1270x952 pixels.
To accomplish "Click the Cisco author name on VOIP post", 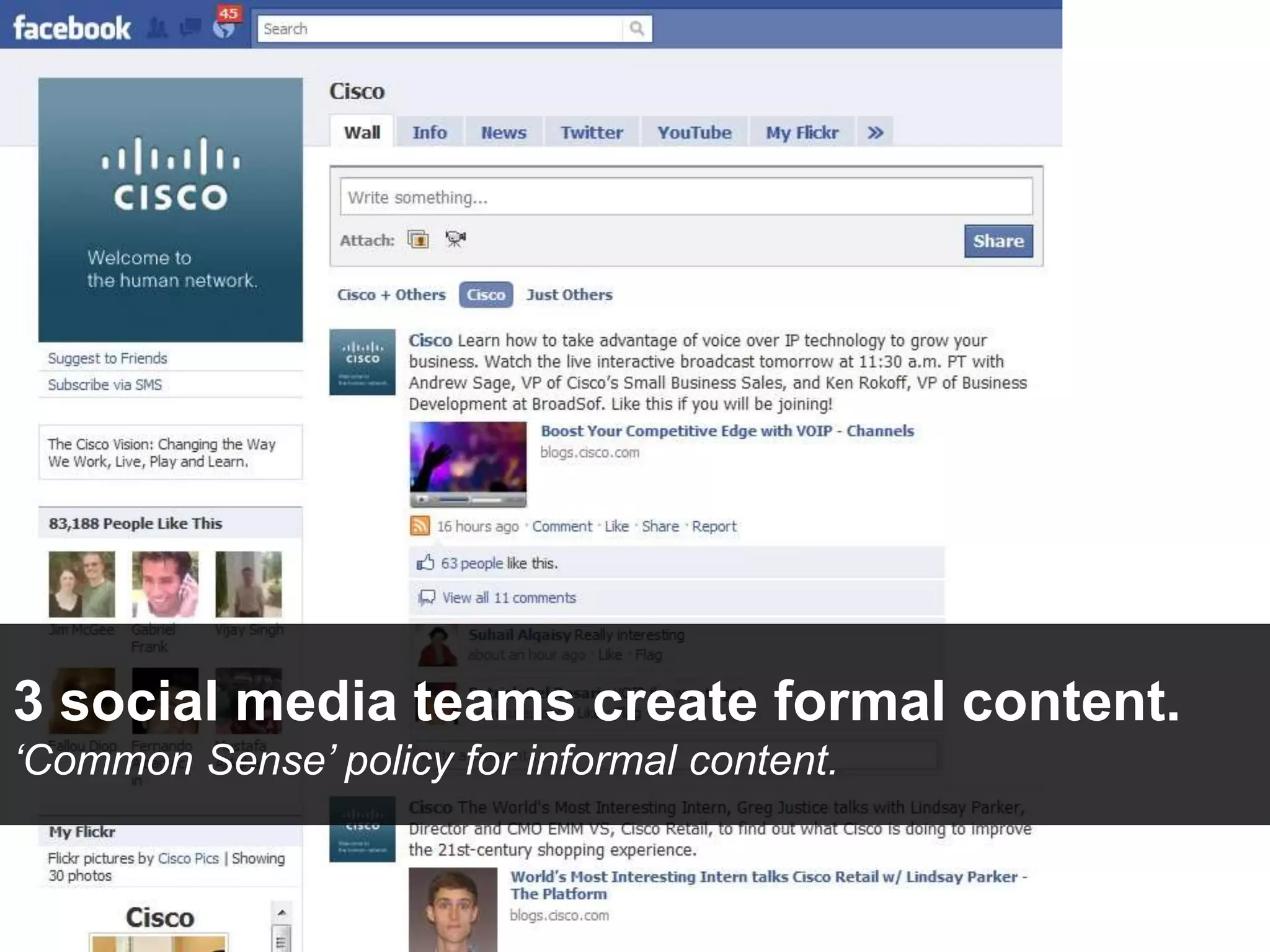I will click(430, 340).
